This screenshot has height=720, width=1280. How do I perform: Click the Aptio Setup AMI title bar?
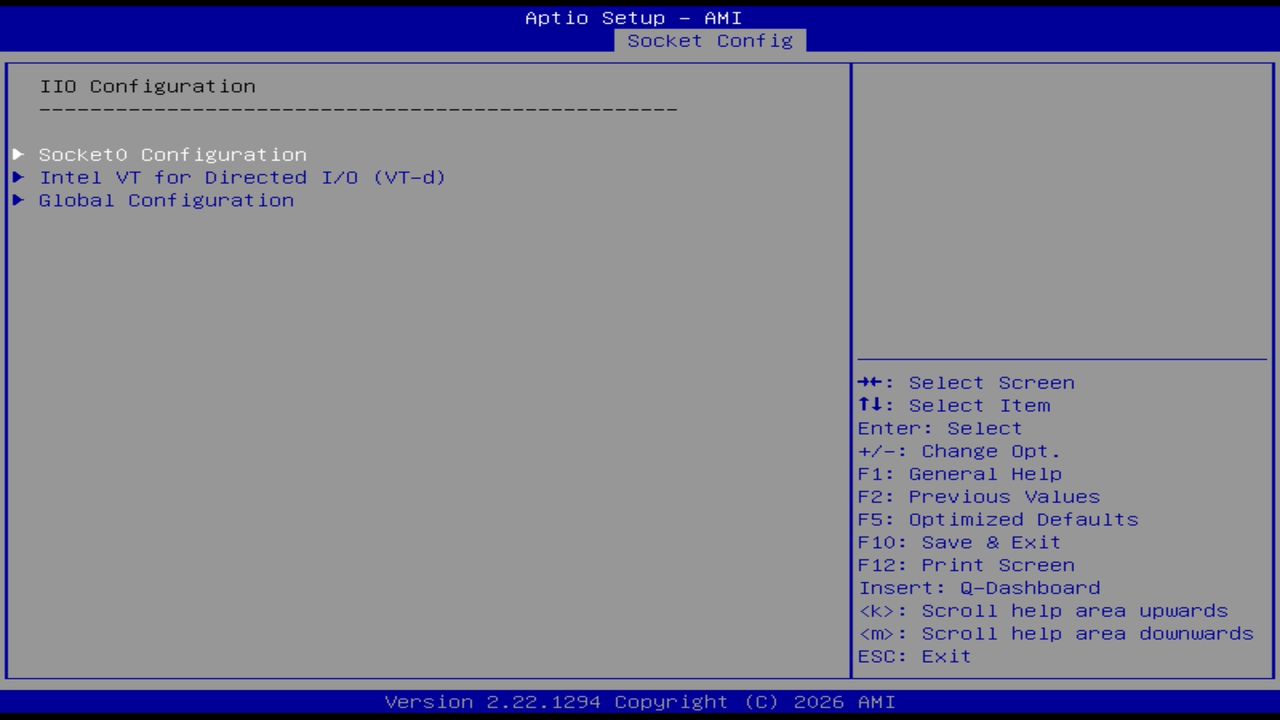634,17
